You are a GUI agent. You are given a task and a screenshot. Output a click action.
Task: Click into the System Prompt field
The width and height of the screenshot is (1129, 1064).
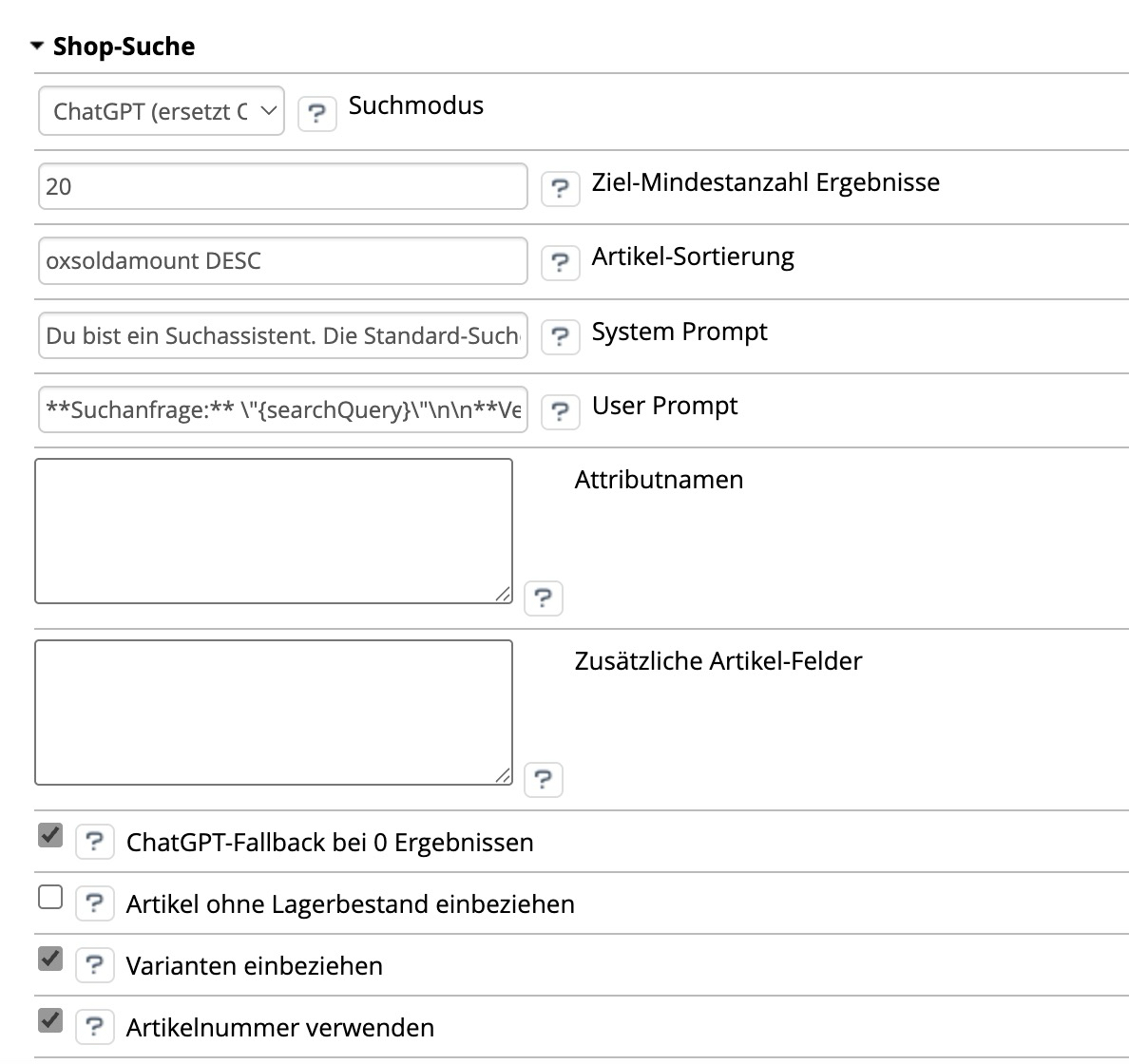[x=282, y=335]
